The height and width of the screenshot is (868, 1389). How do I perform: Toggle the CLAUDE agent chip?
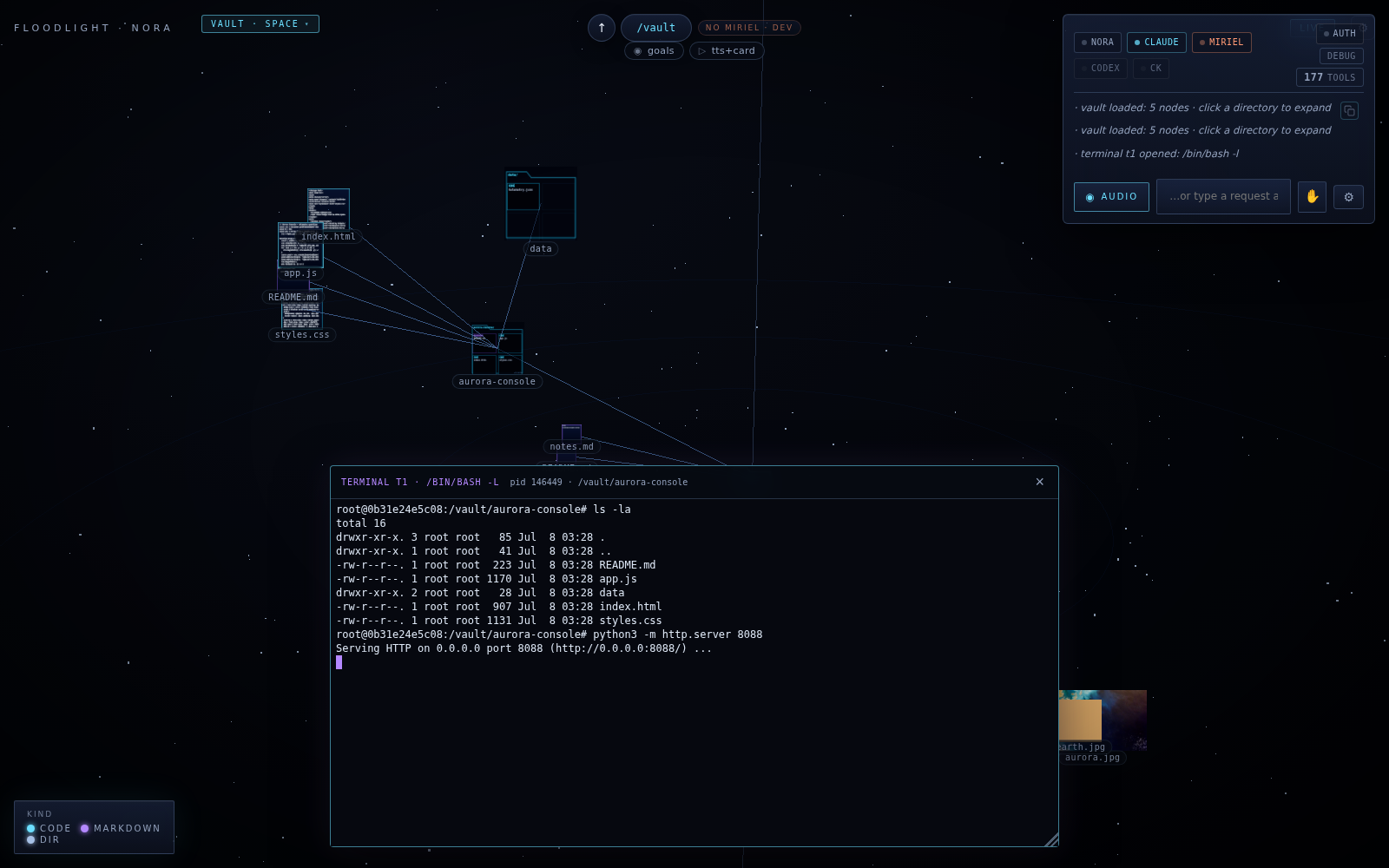point(1156,43)
